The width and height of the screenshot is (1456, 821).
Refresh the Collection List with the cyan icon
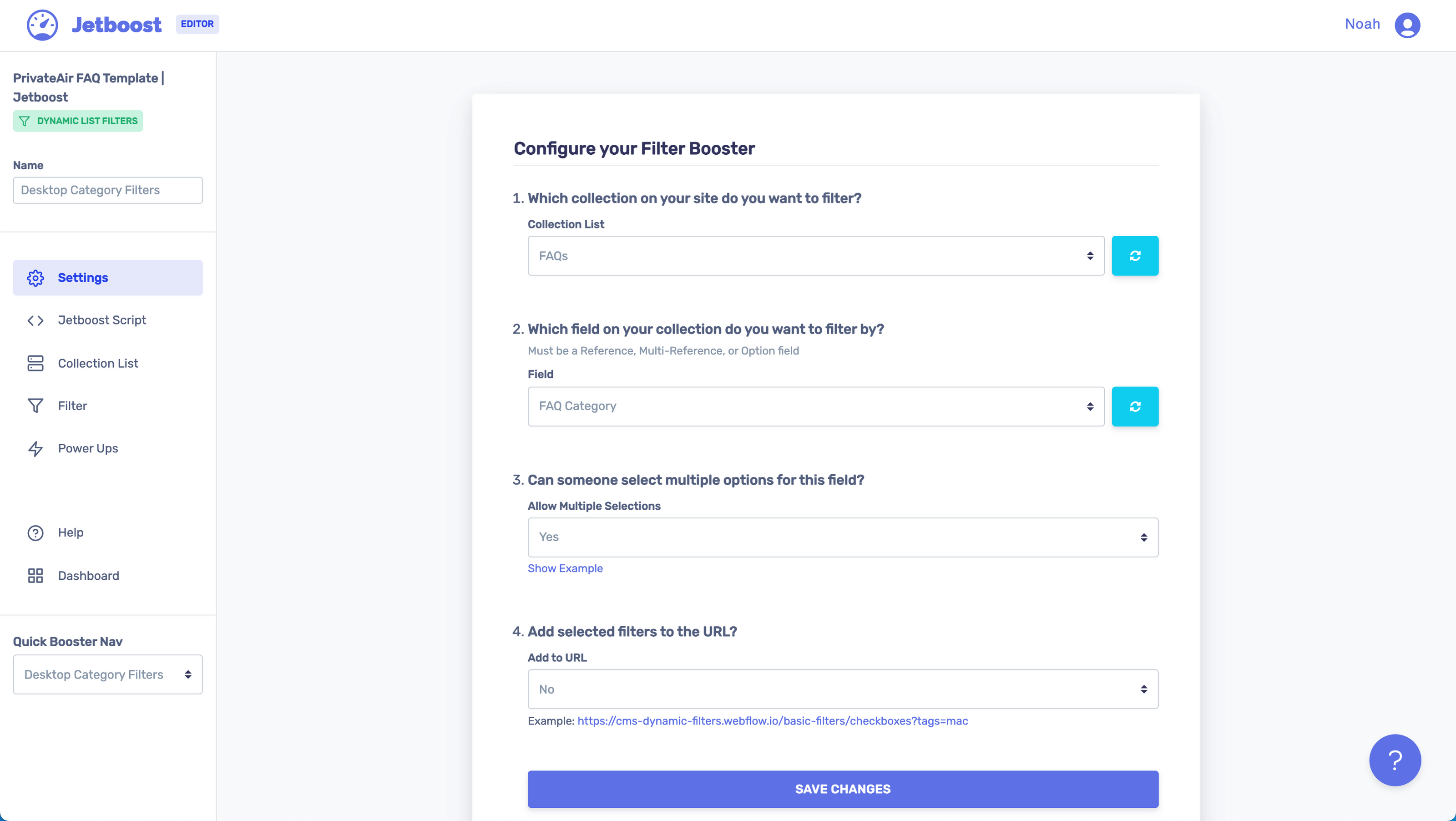[x=1135, y=256]
